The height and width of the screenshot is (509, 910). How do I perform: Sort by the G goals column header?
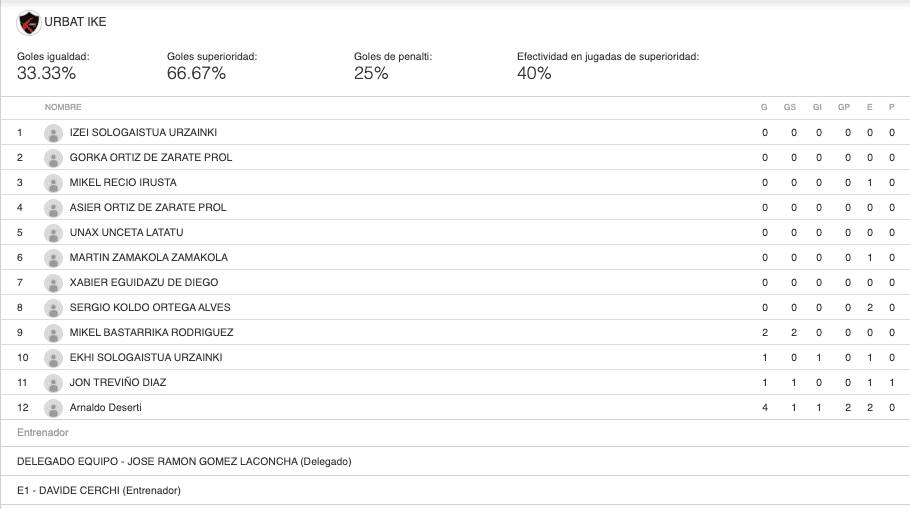(x=764, y=107)
